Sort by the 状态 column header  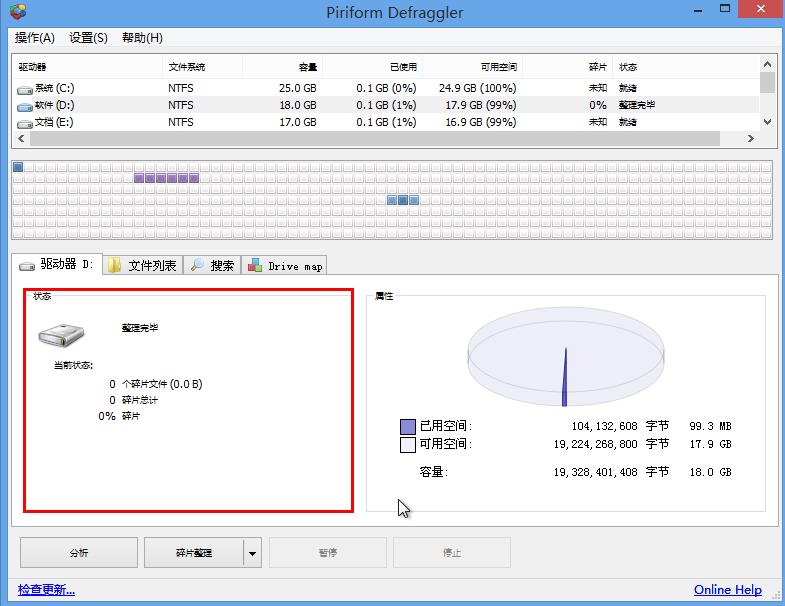[686, 67]
